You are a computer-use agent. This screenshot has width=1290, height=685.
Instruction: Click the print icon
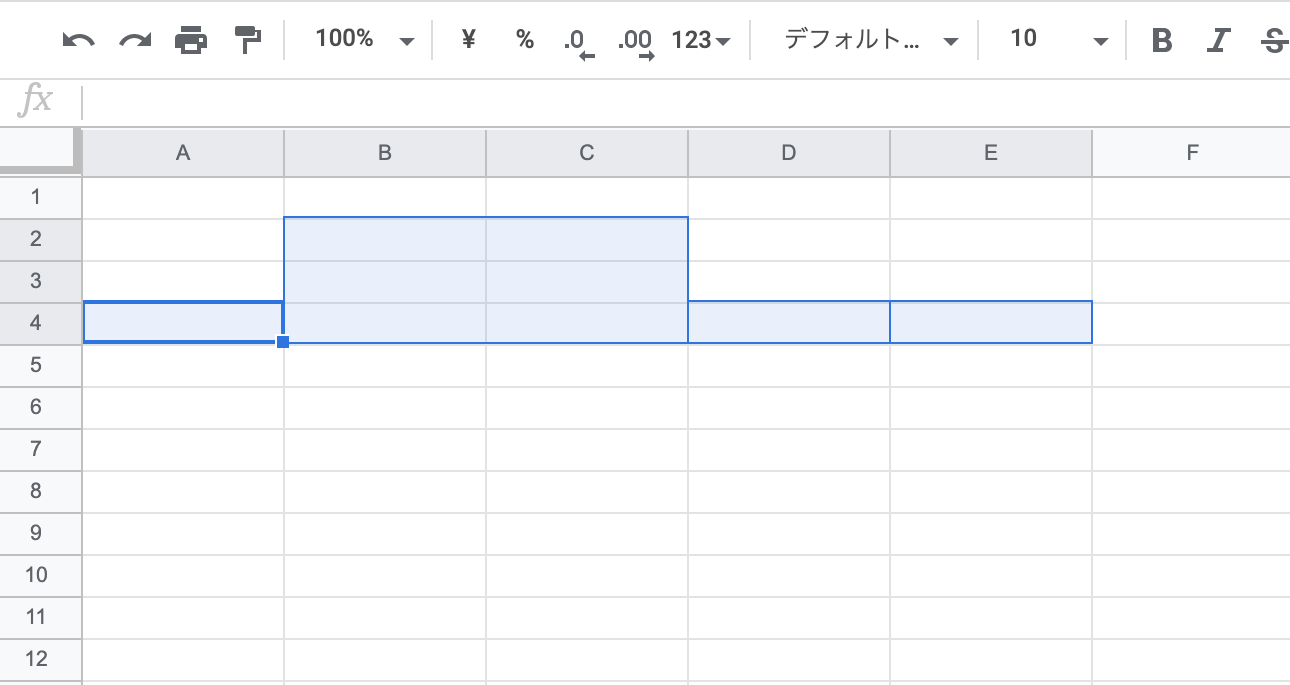click(191, 40)
